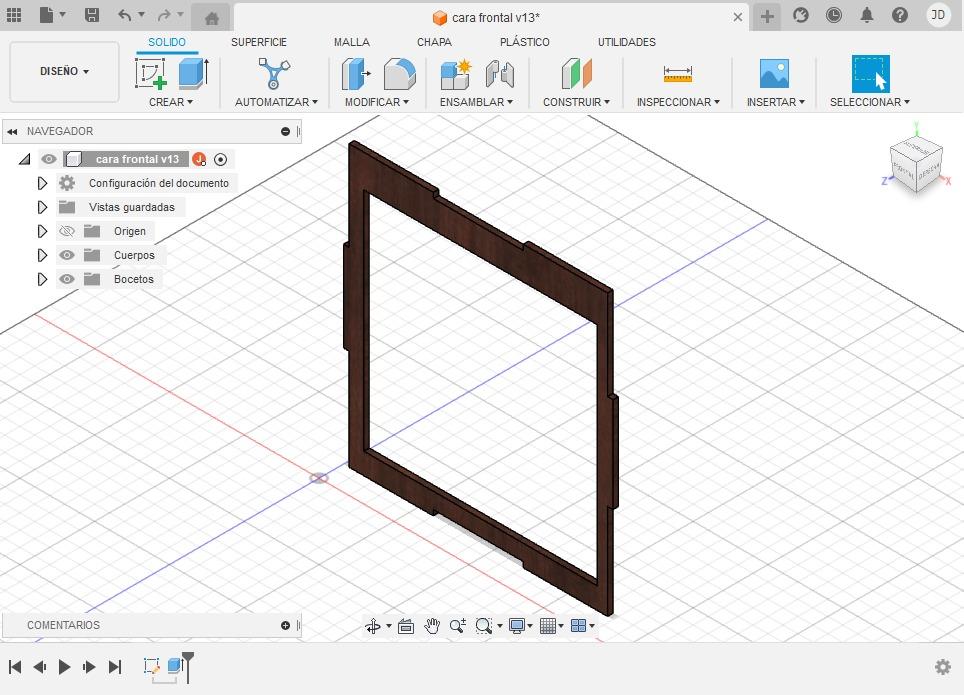Open the ENSAMBLAR dropdown menu

tap(476, 102)
